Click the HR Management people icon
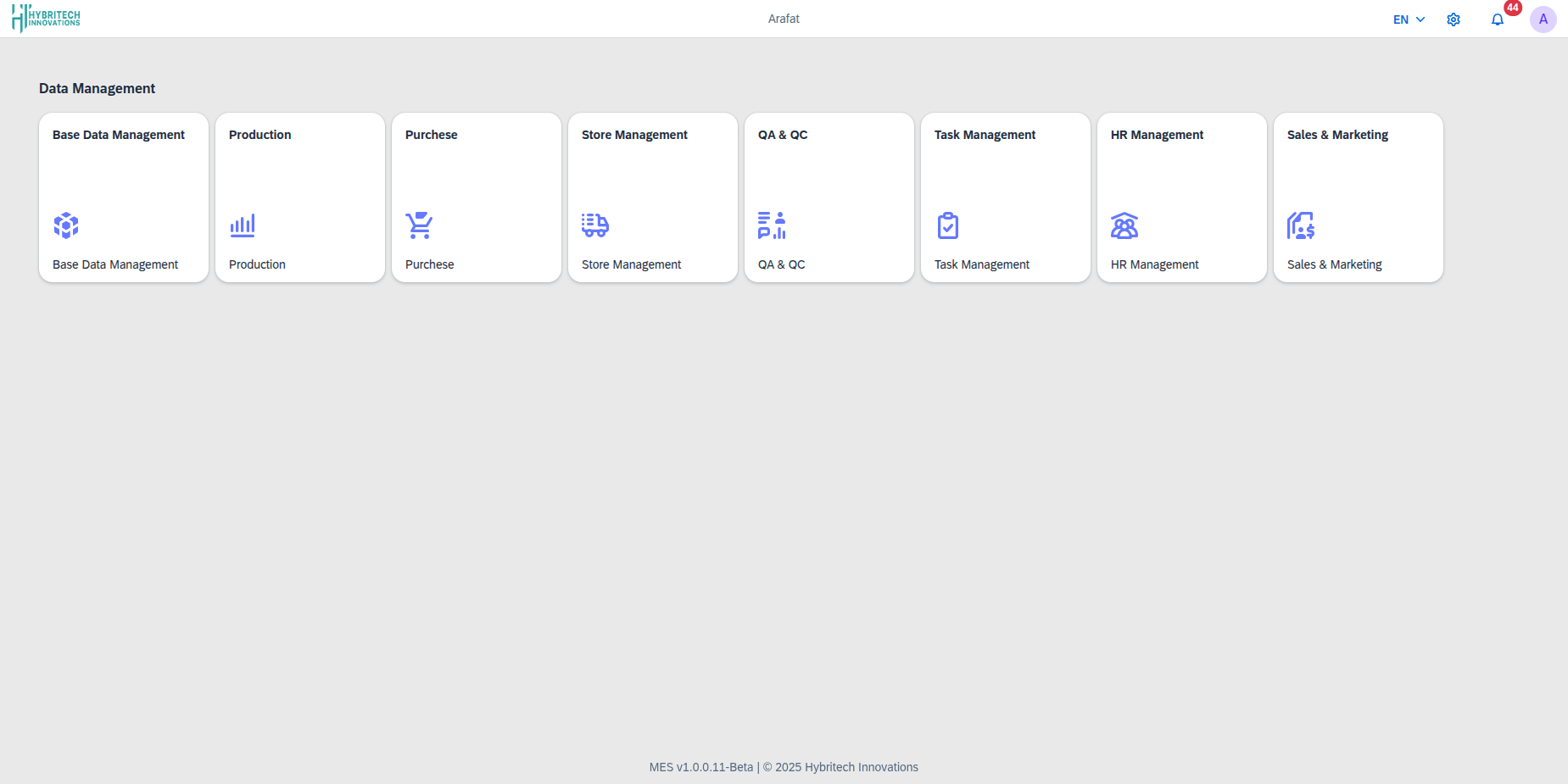 tap(1124, 225)
